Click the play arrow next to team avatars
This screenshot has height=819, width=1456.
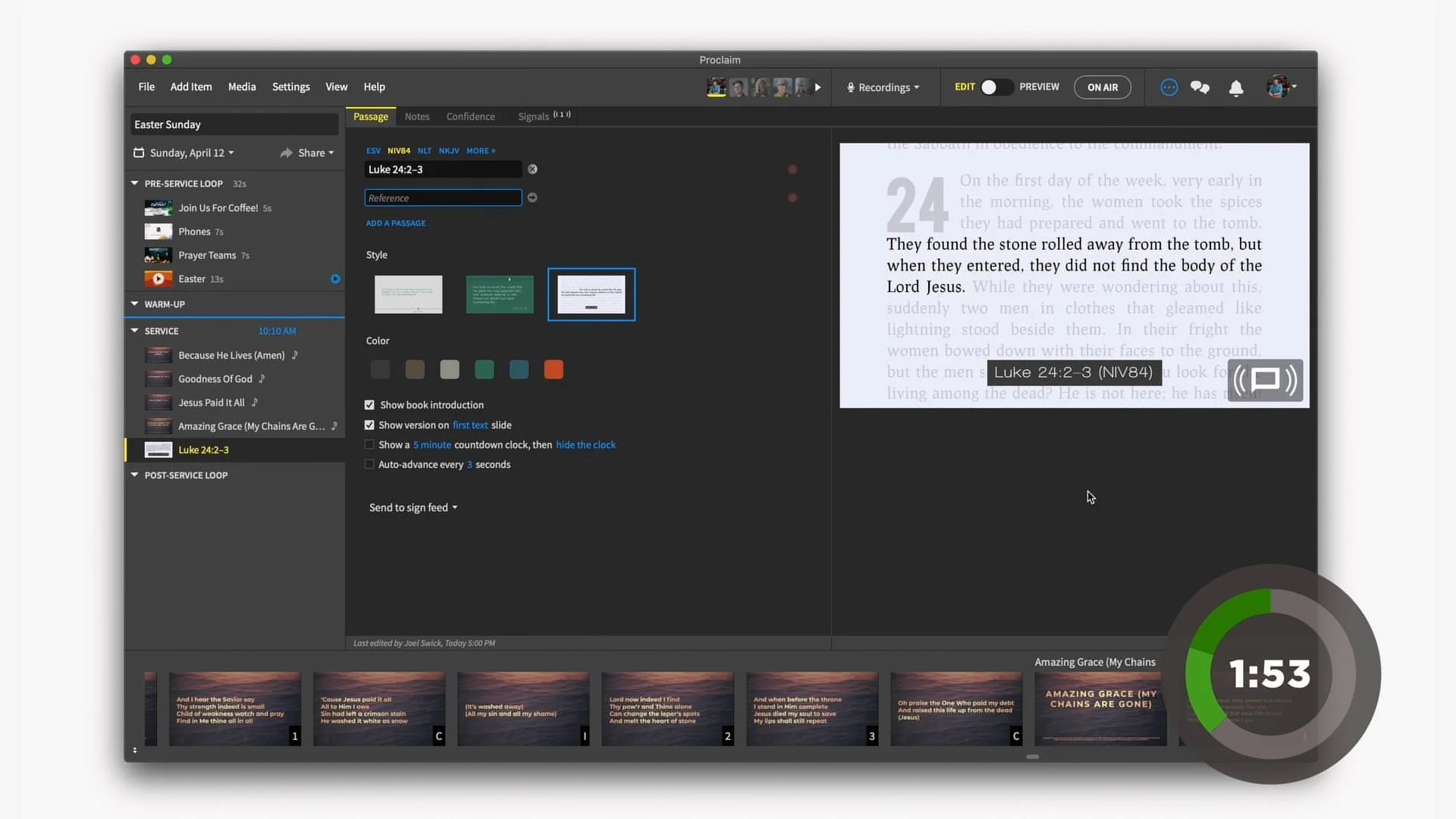click(x=817, y=88)
